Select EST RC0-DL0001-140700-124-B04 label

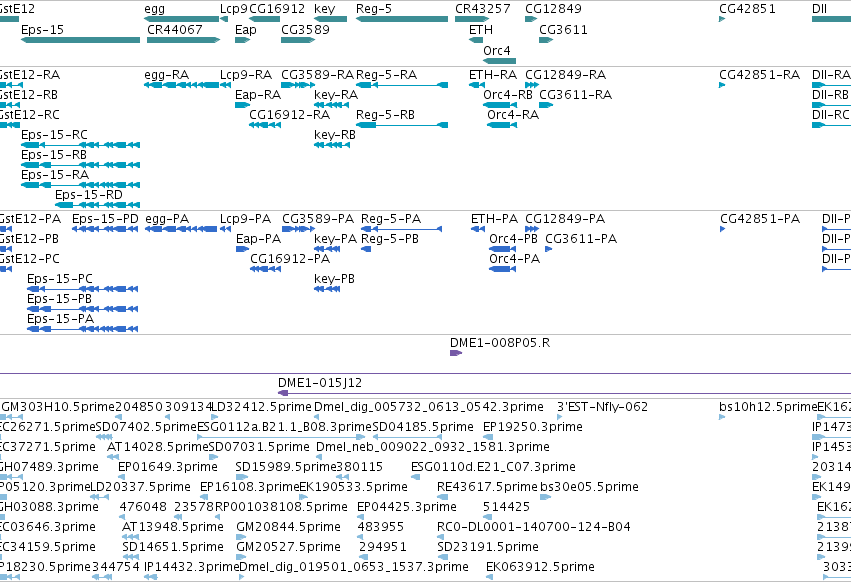(x=534, y=527)
